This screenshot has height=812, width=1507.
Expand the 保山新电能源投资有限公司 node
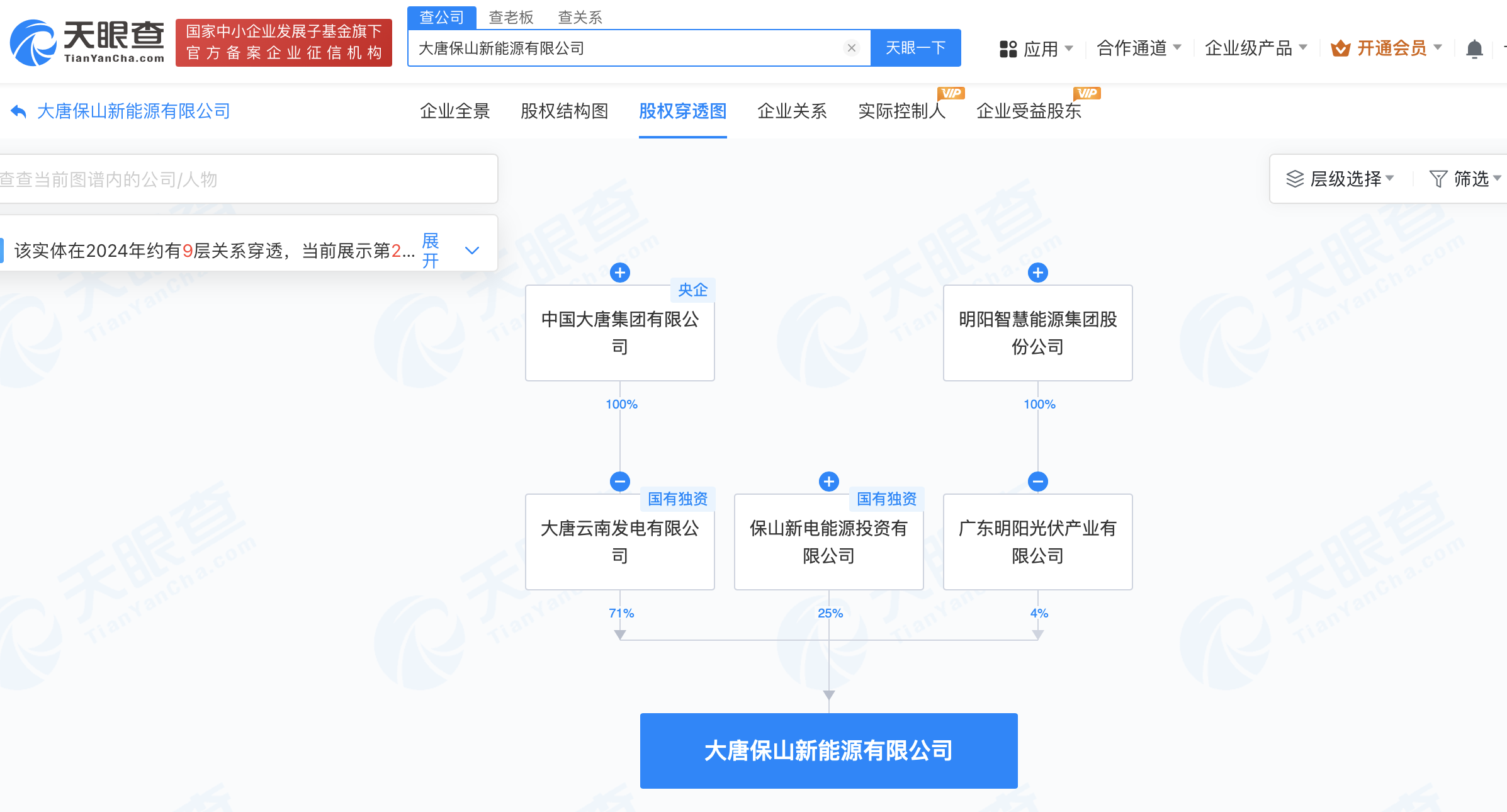click(829, 482)
